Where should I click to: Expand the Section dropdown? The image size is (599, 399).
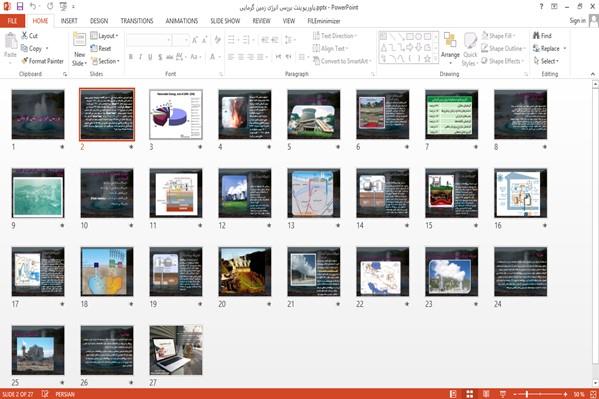coord(105,61)
